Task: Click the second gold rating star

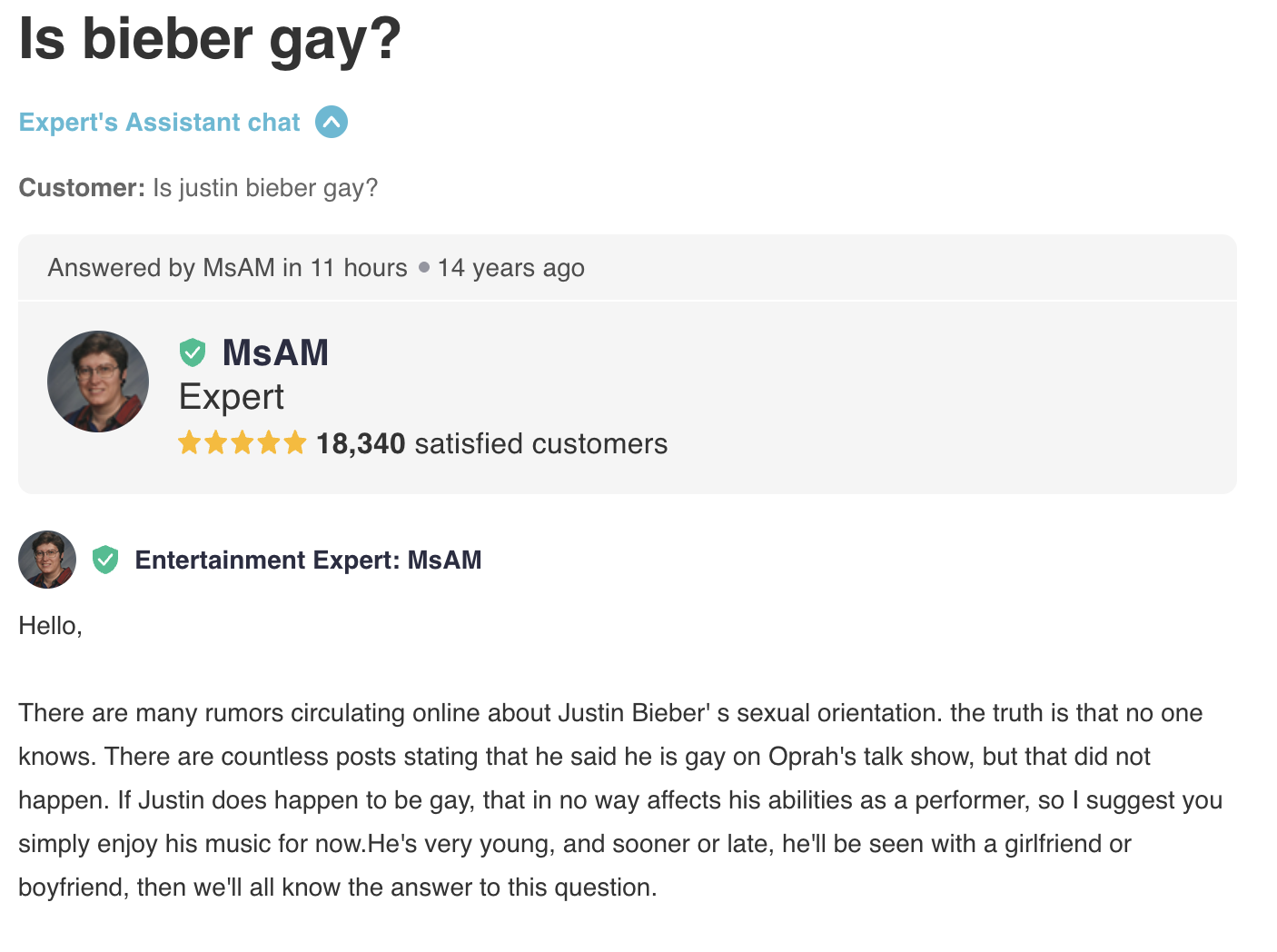Action: (216, 443)
